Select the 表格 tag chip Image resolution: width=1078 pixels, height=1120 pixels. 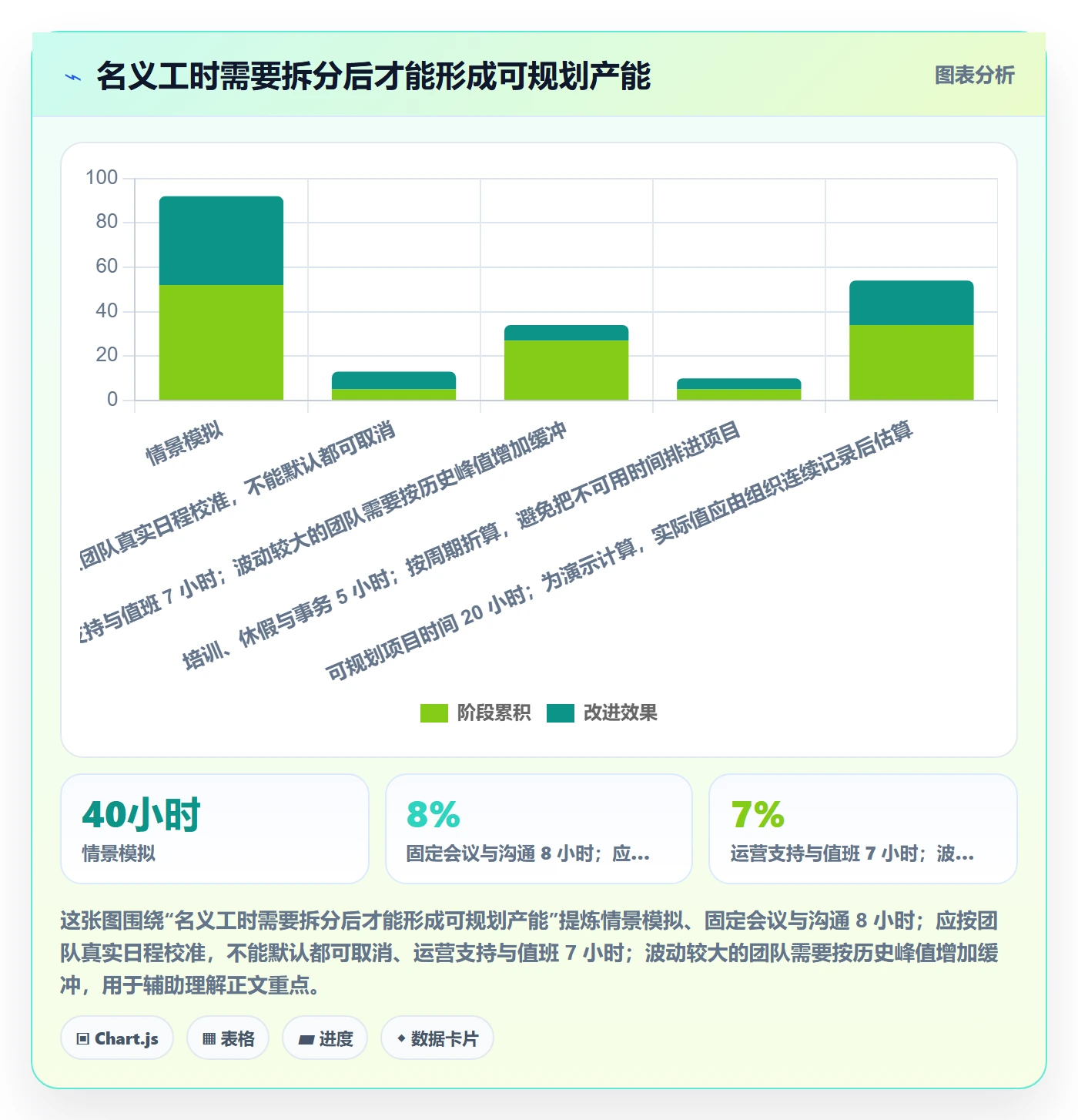tap(228, 1038)
